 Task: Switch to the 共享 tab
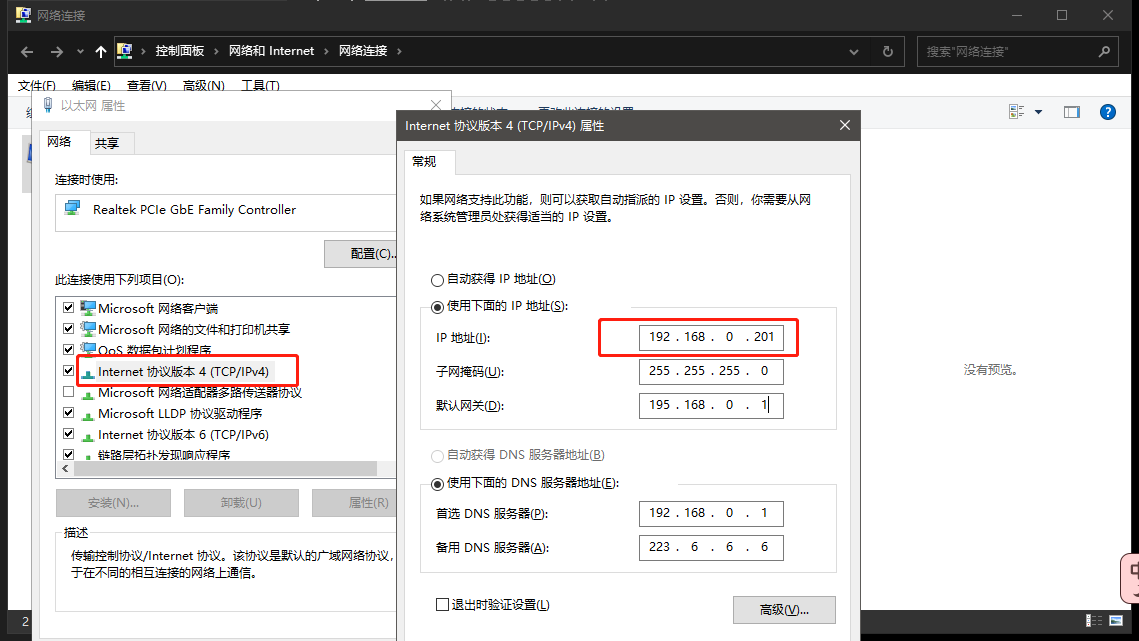(107, 144)
